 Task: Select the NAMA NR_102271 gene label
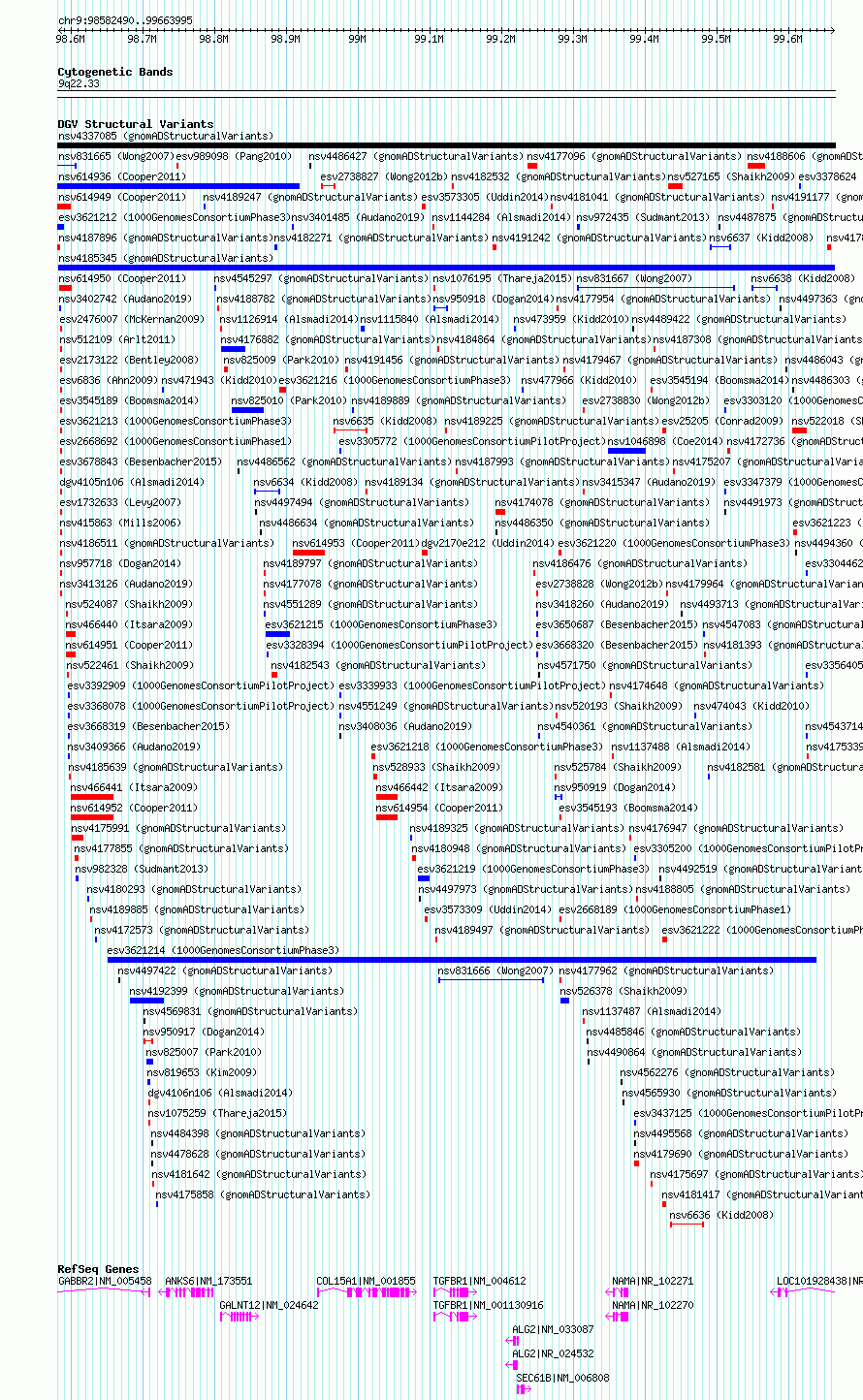[653, 1281]
